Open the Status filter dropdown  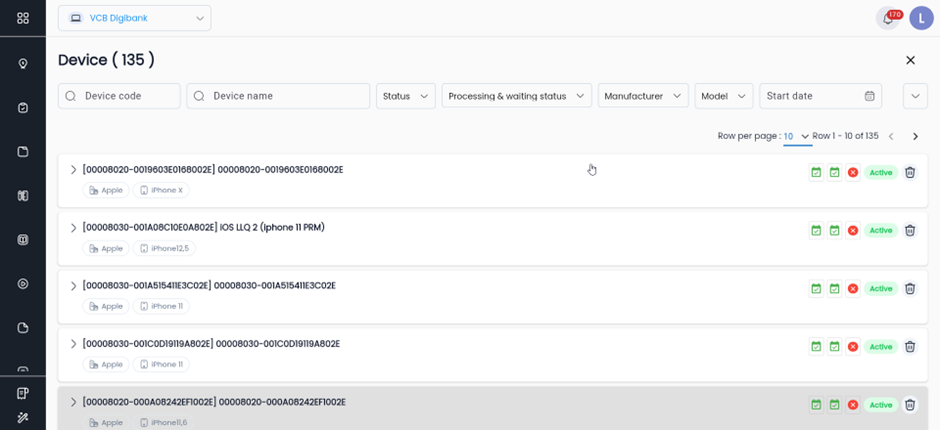tap(405, 96)
